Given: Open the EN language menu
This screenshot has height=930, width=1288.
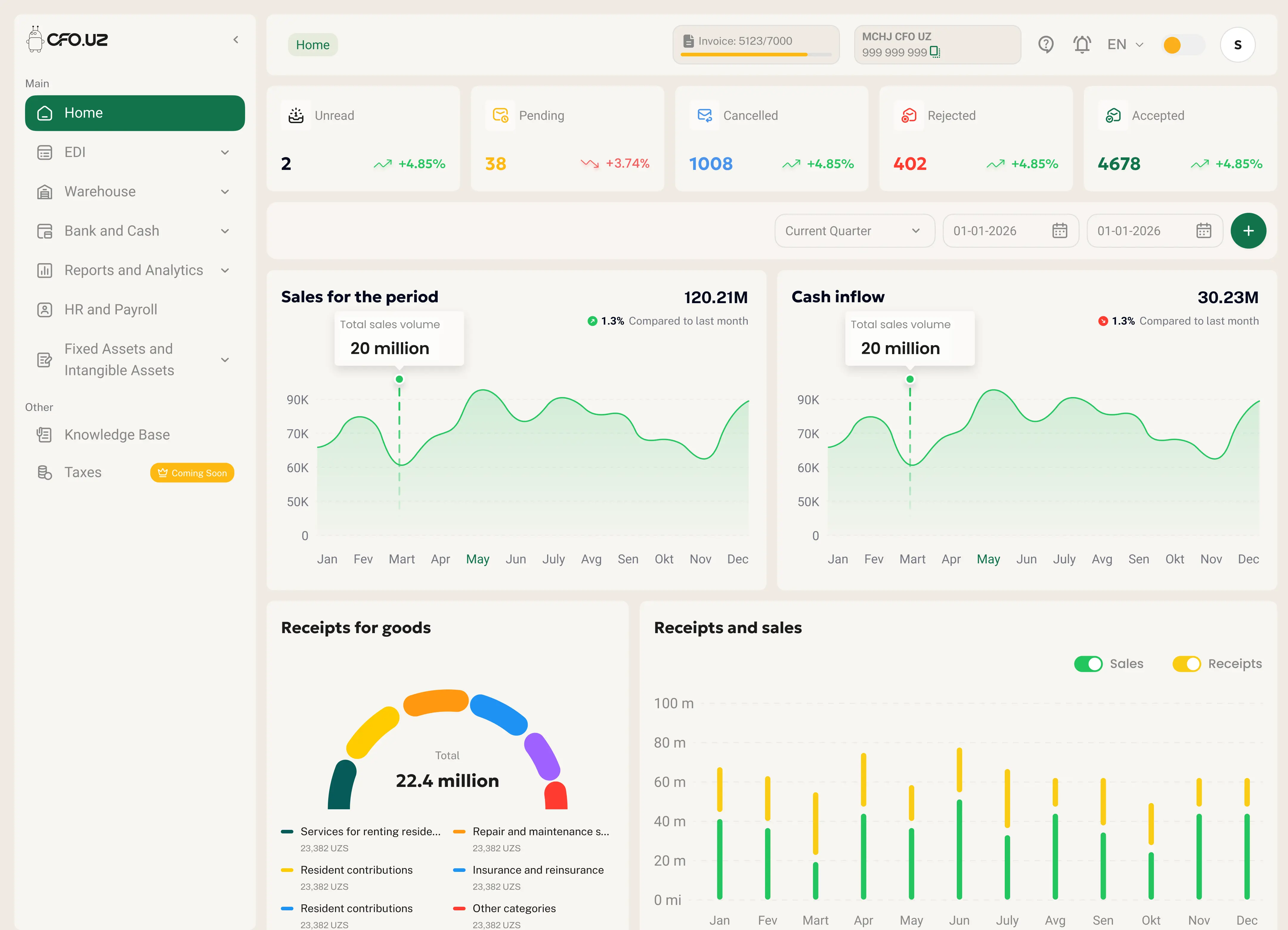Looking at the screenshot, I should (x=1124, y=44).
